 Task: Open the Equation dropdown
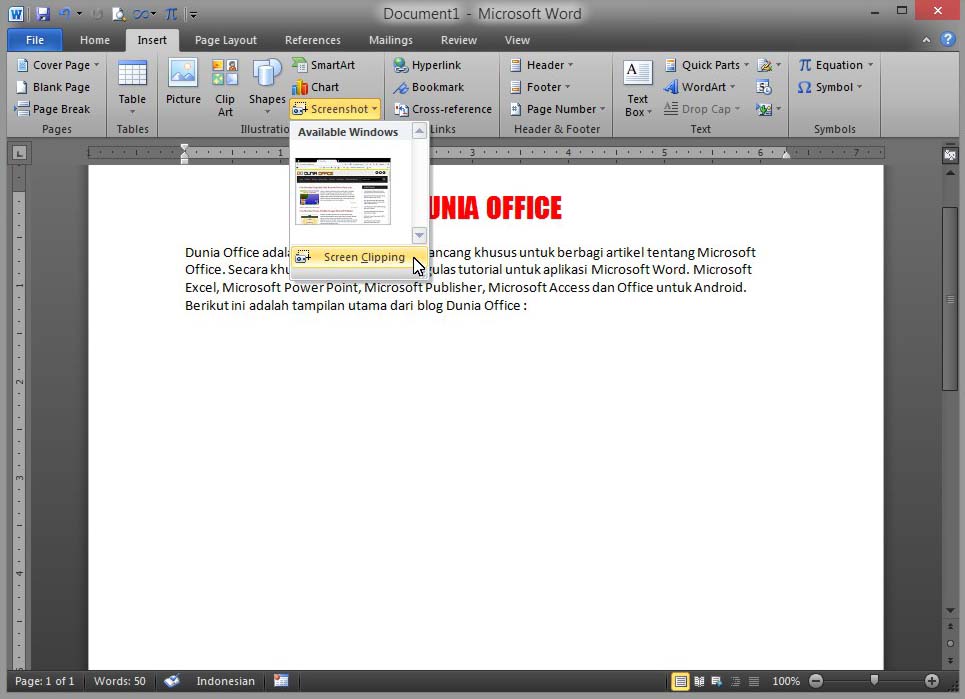click(x=835, y=65)
